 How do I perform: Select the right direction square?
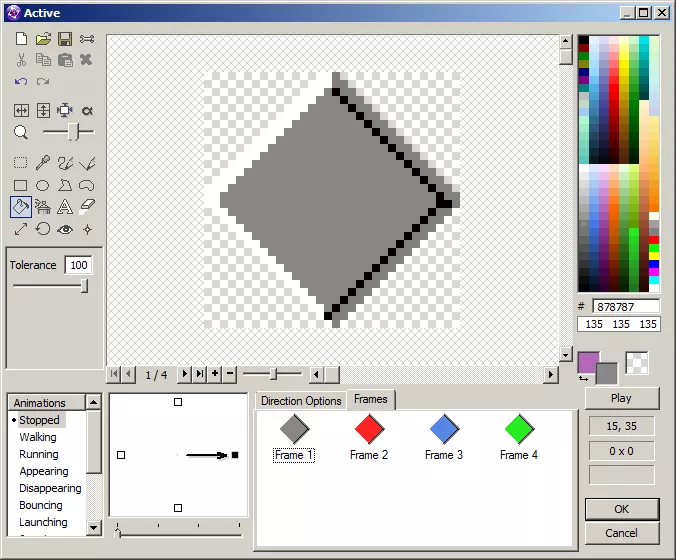pos(235,455)
